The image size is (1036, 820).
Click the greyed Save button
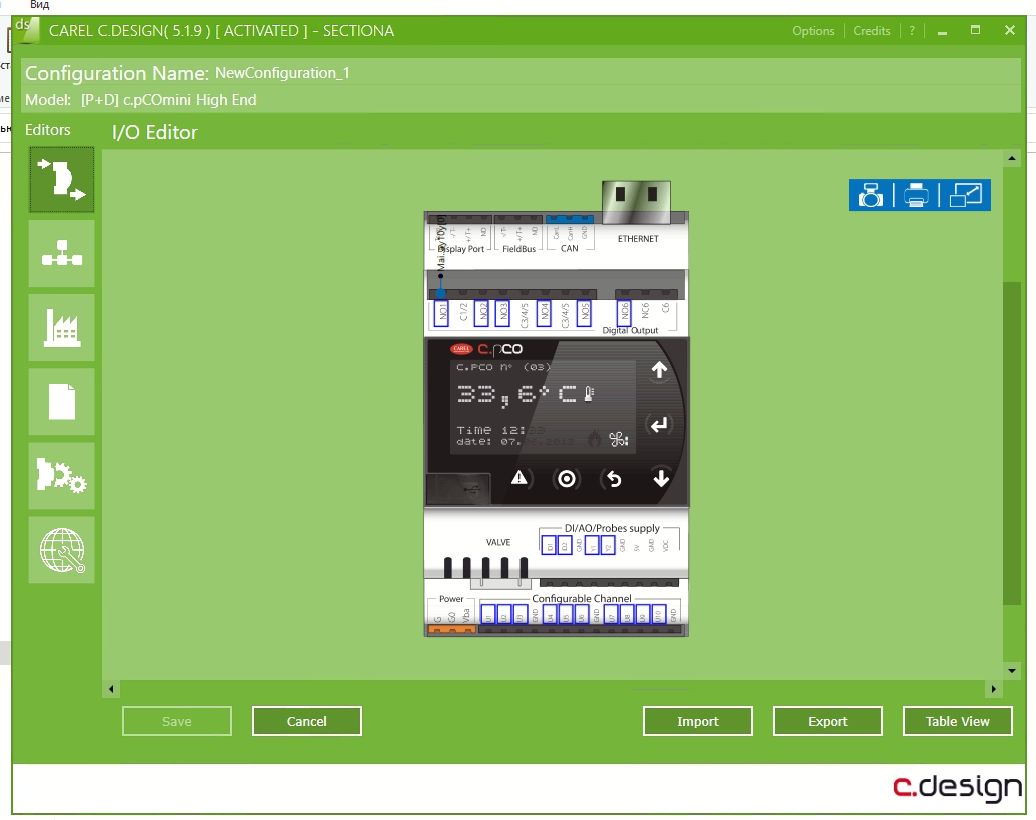(x=176, y=721)
